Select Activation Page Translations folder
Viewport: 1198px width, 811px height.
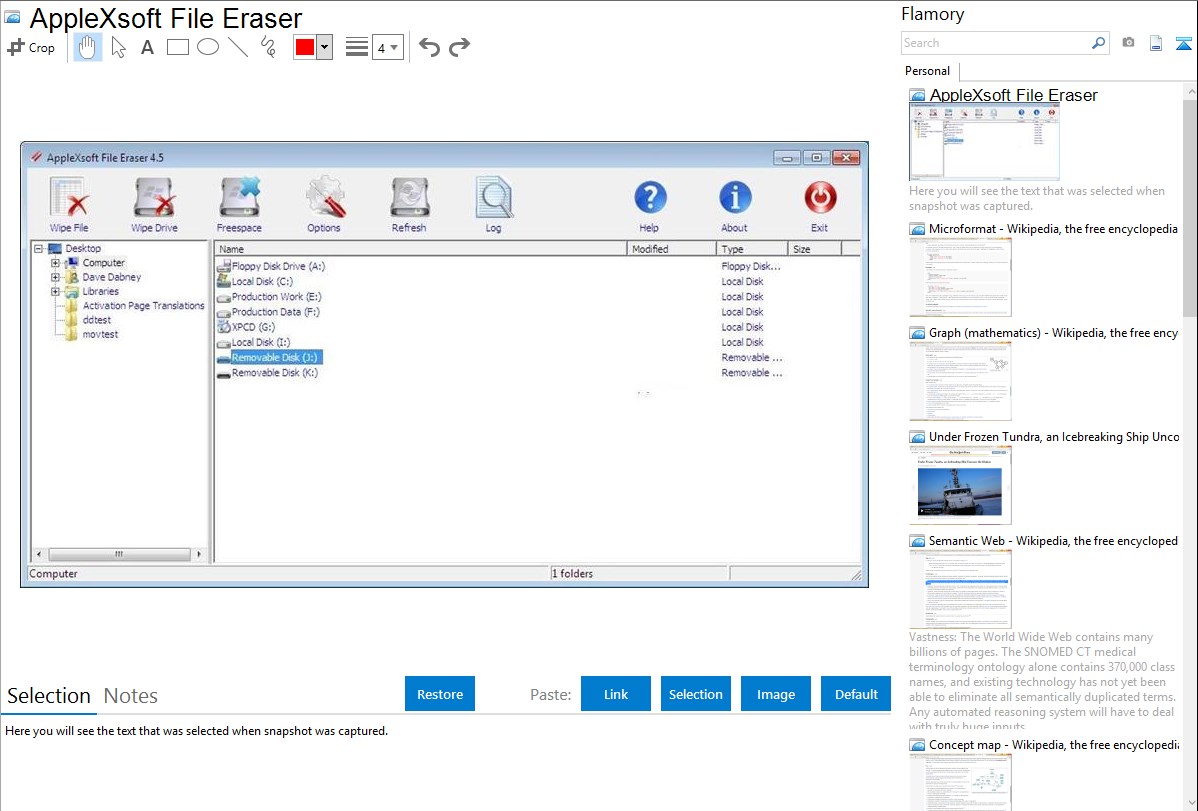pos(144,306)
